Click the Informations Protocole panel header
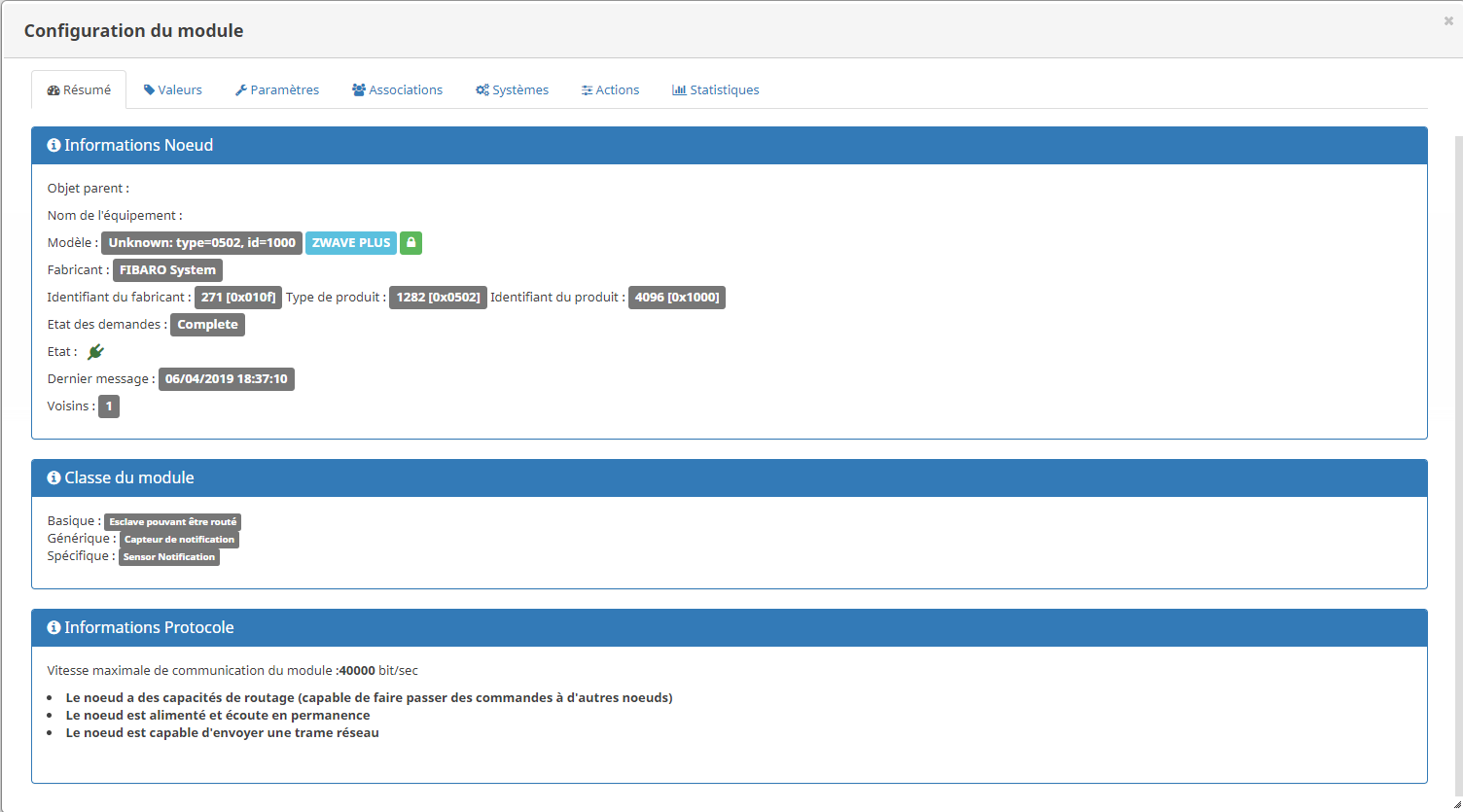This screenshot has height=812, width=1463. [730, 628]
